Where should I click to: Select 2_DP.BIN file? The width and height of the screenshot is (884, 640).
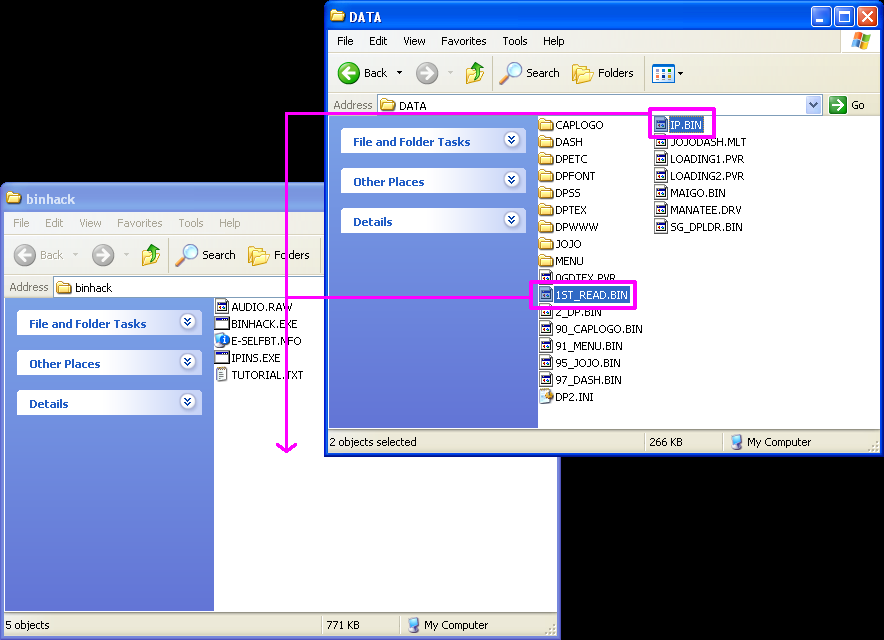571,312
